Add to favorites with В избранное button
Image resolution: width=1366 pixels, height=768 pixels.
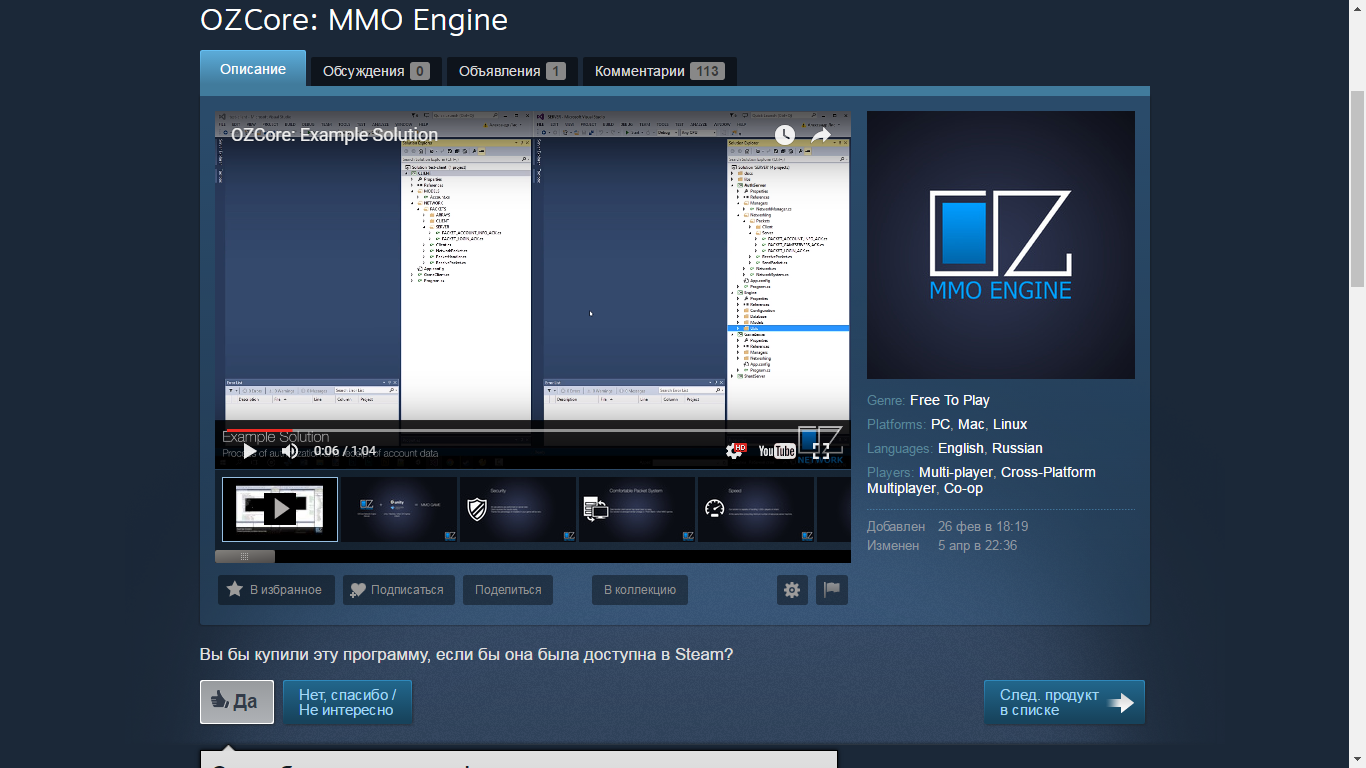[x=276, y=590]
